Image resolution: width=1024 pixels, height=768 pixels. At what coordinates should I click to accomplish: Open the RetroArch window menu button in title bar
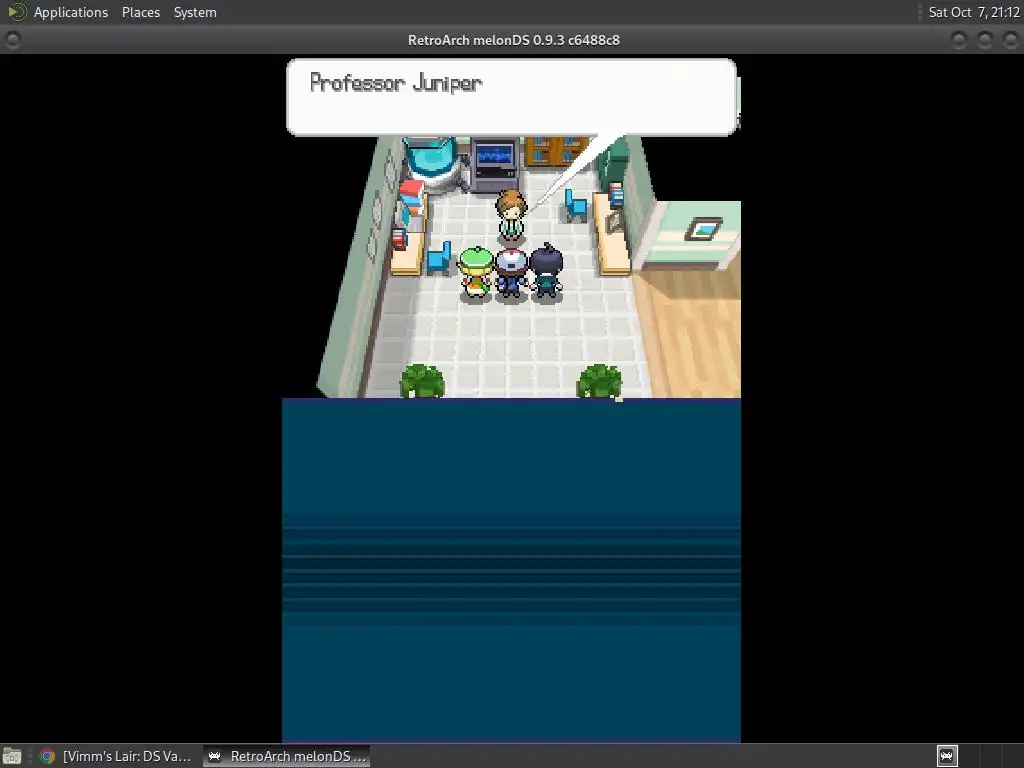point(12,40)
